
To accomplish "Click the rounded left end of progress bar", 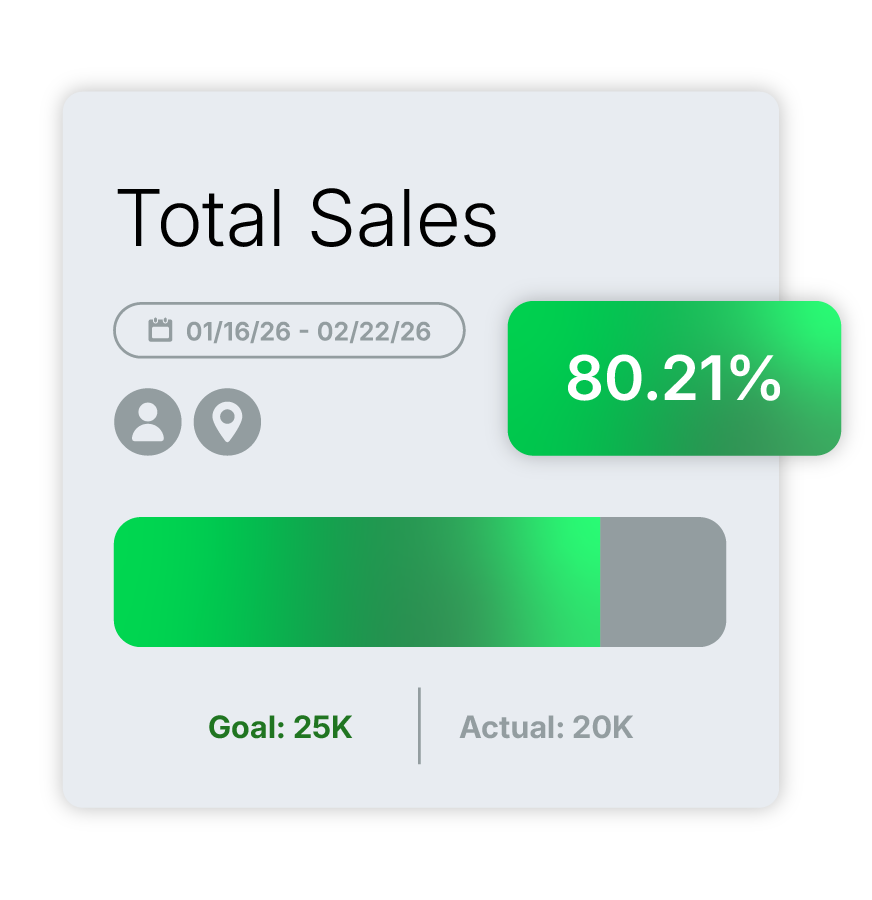I will [x=126, y=582].
